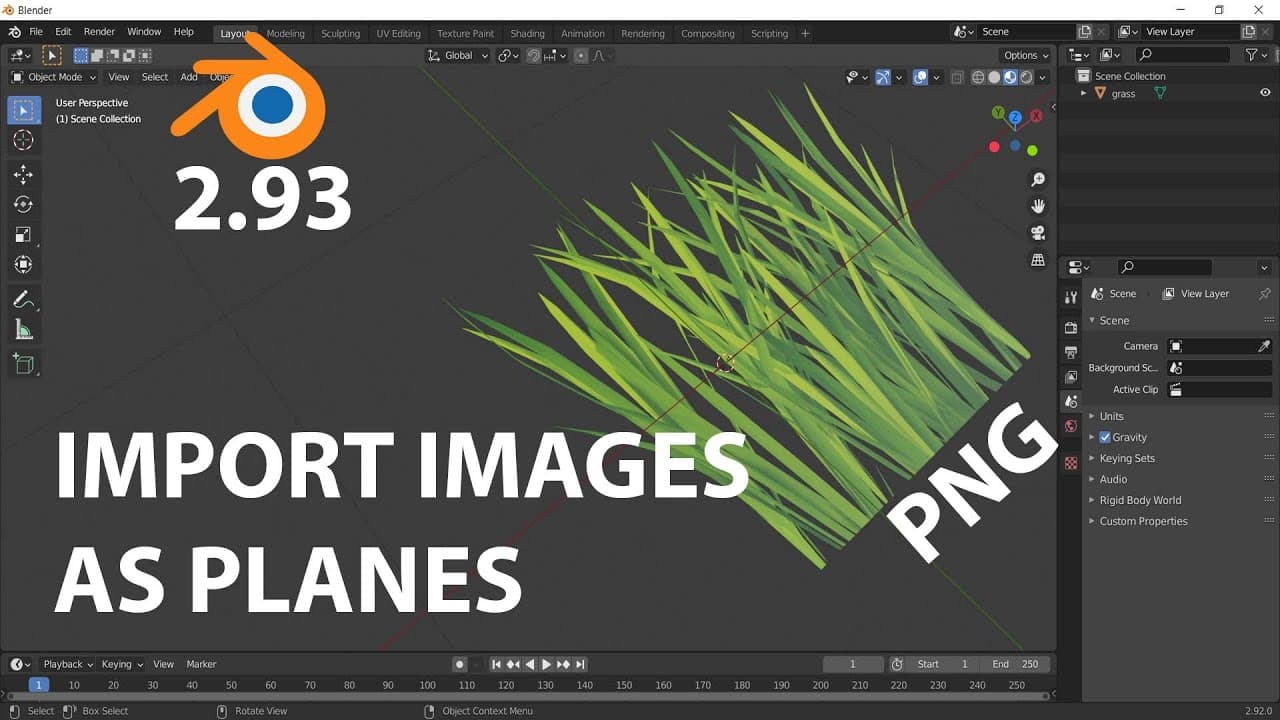This screenshot has height=720, width=1280.
Task: Expand the grass object tree arrow
Action: (1084, 93)
